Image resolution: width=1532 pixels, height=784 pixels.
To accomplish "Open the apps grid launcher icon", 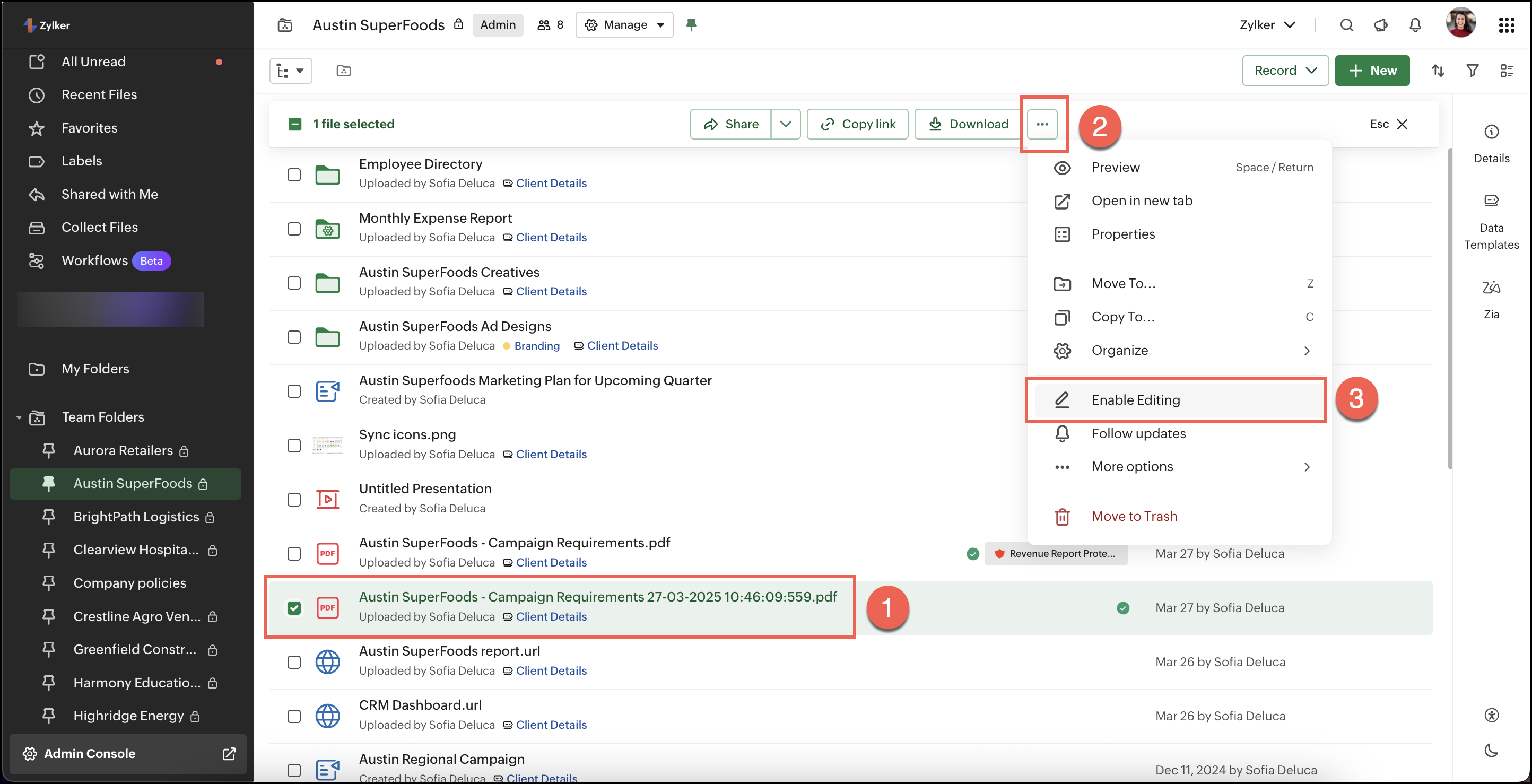I will [1506, 25].
